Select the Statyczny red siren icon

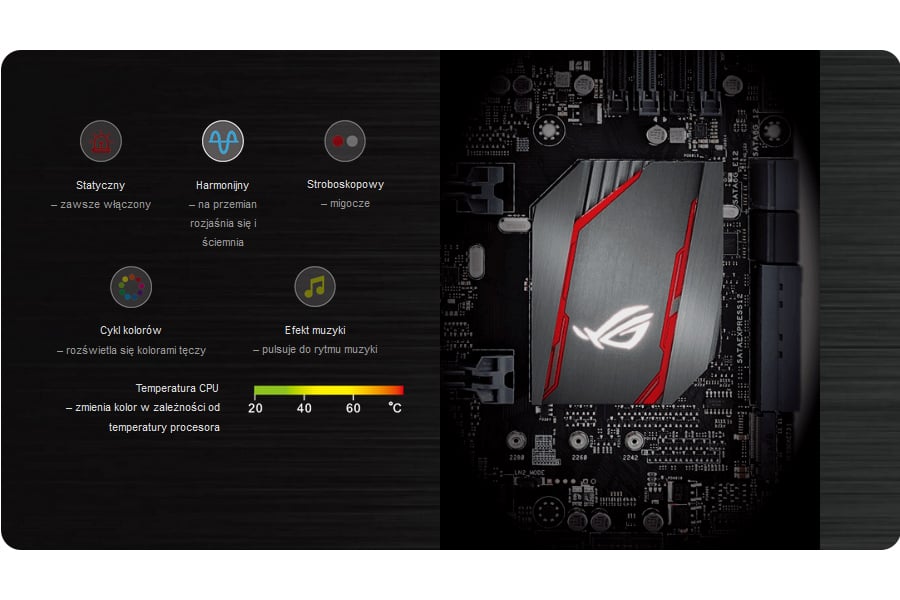[101, 141]
